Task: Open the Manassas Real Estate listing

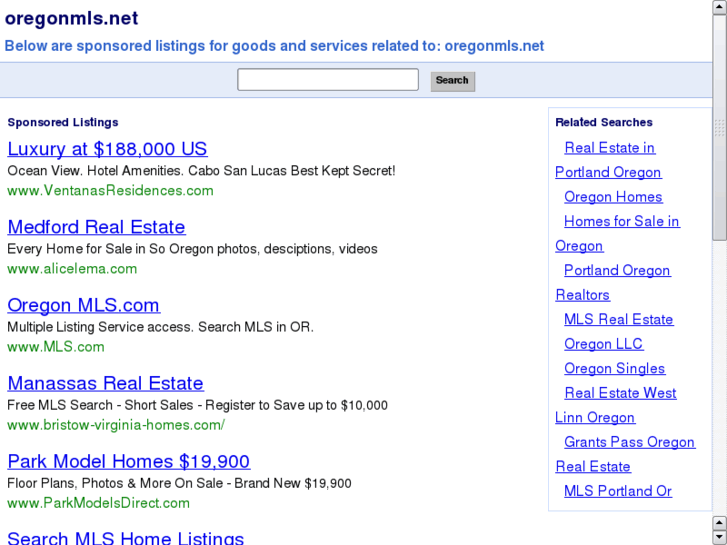Action: point(105,383)
